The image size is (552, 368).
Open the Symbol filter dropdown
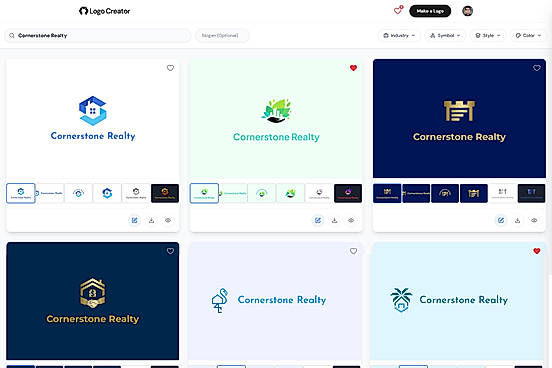pyautogui.click(x=445, y=36)
